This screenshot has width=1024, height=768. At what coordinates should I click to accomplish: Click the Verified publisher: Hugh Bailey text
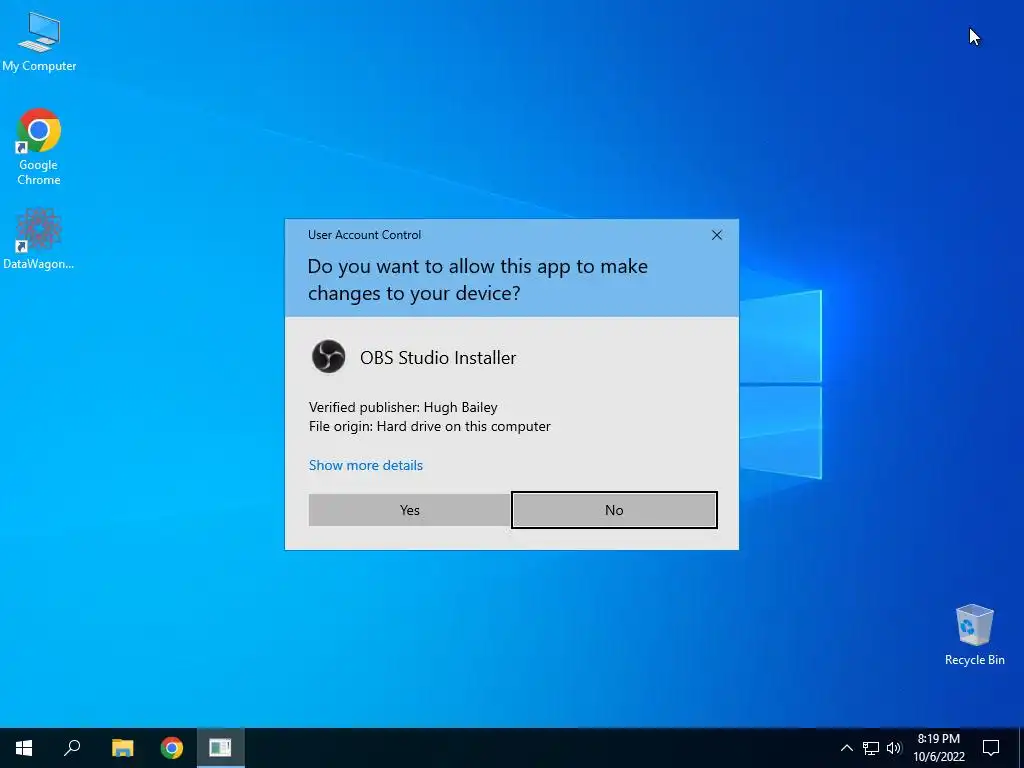(x=403, y=407)
